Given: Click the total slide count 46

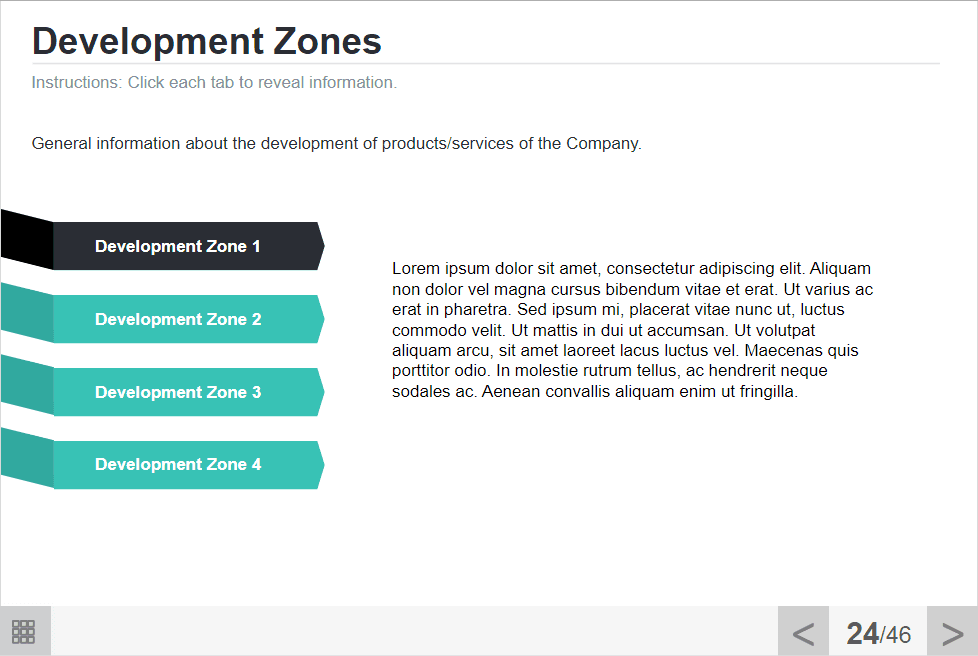Looking at the screenshot, I should tap(897, 635).
